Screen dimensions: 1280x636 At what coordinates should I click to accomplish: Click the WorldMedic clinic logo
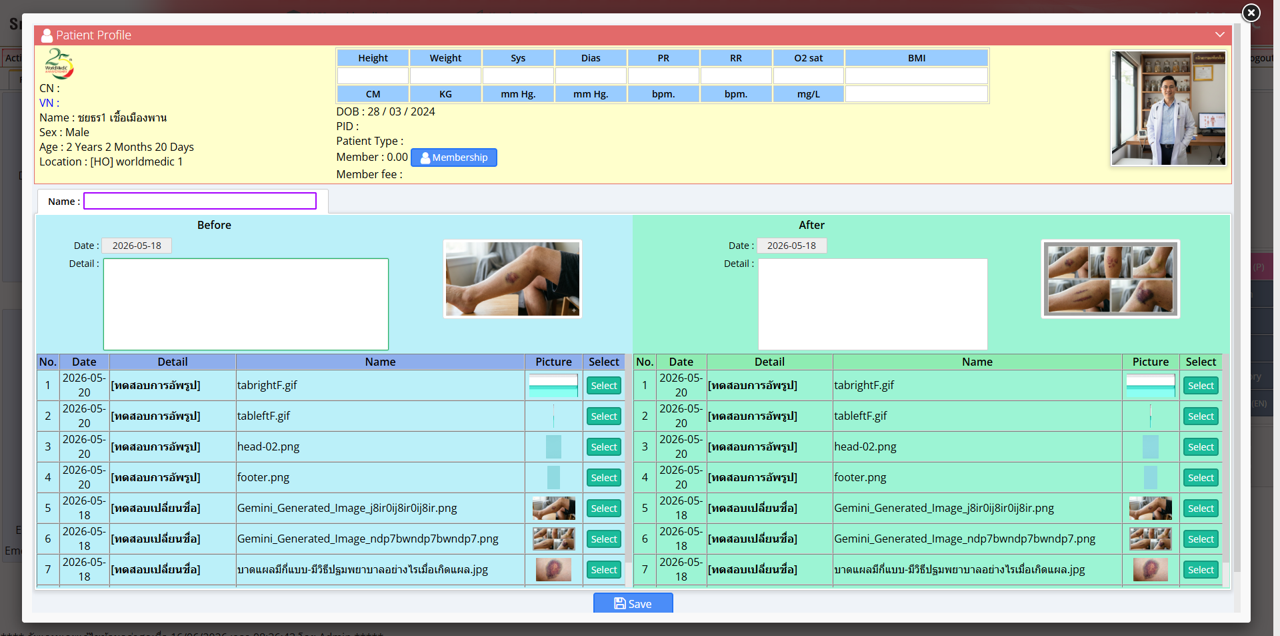coord(60,64)
